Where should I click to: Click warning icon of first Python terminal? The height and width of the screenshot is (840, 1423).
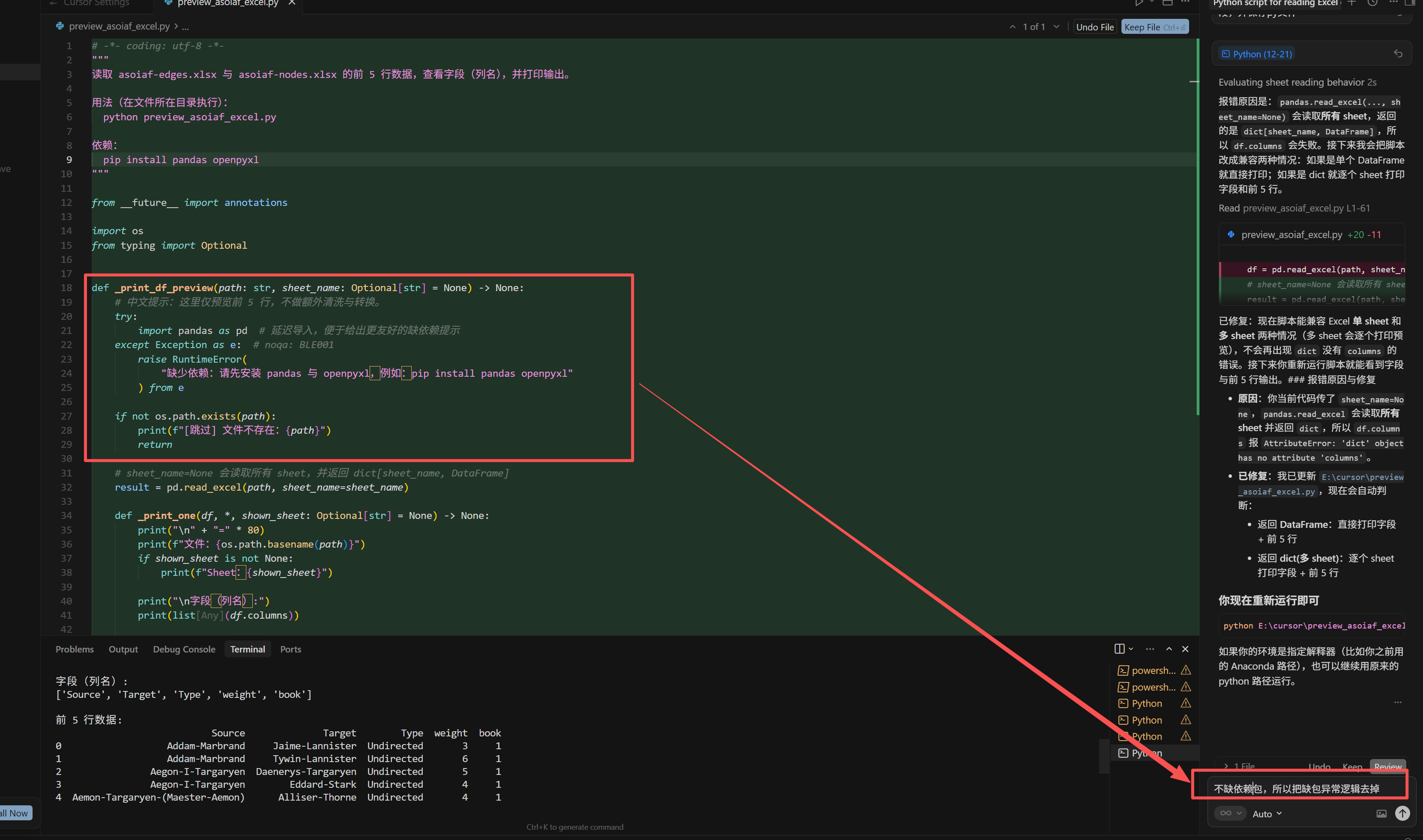[x=1186, y=703]
